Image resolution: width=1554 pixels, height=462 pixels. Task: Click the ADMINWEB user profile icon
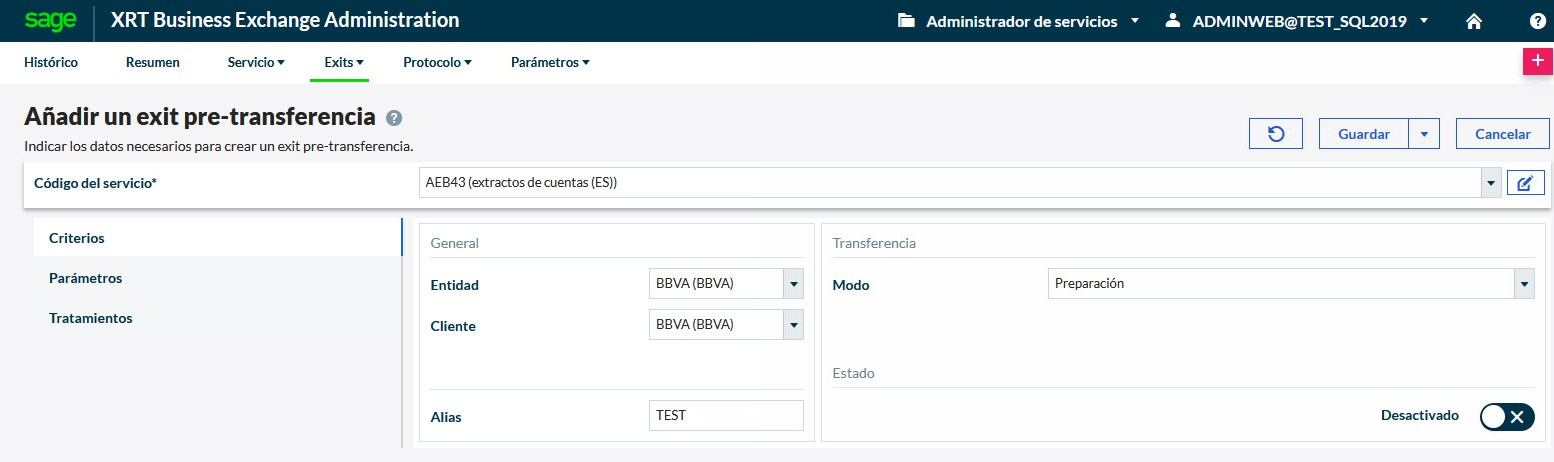[x=1173, y=21]
